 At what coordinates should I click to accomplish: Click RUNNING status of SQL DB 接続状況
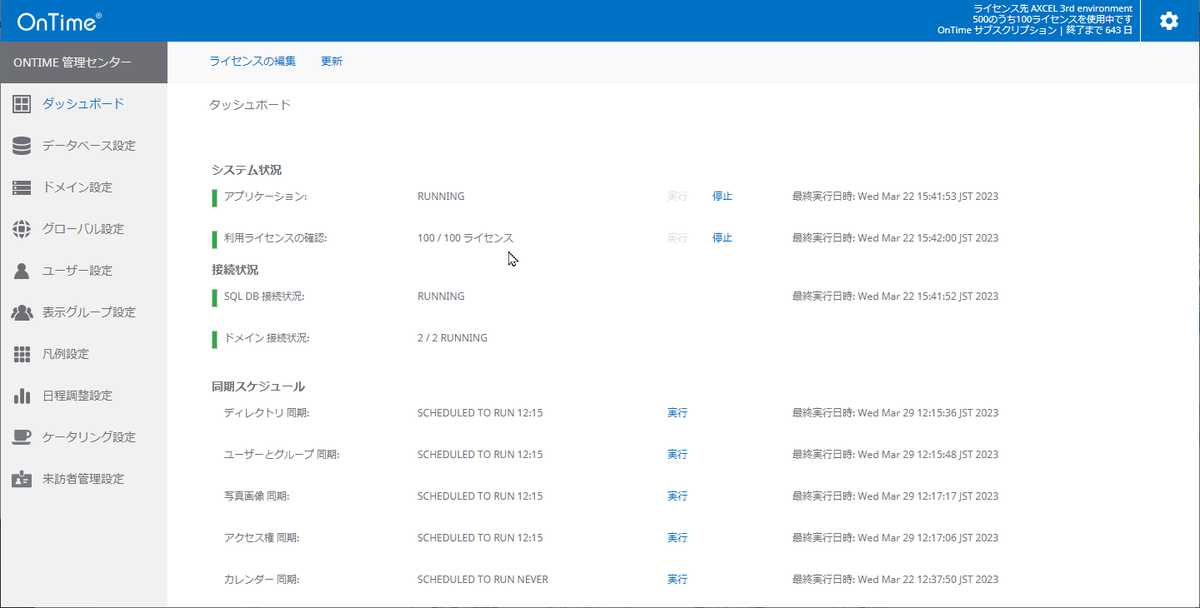point(441,296)
